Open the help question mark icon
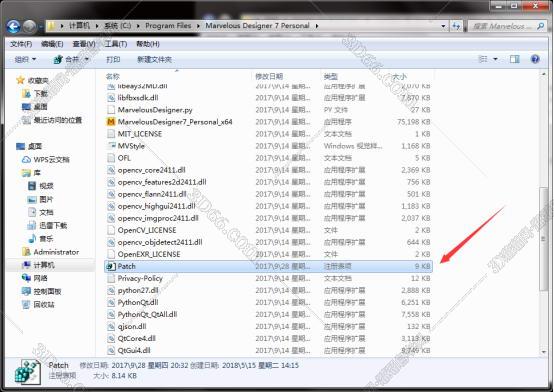The height and width of the screenshot is (392, 554). [x=535, y=59]
